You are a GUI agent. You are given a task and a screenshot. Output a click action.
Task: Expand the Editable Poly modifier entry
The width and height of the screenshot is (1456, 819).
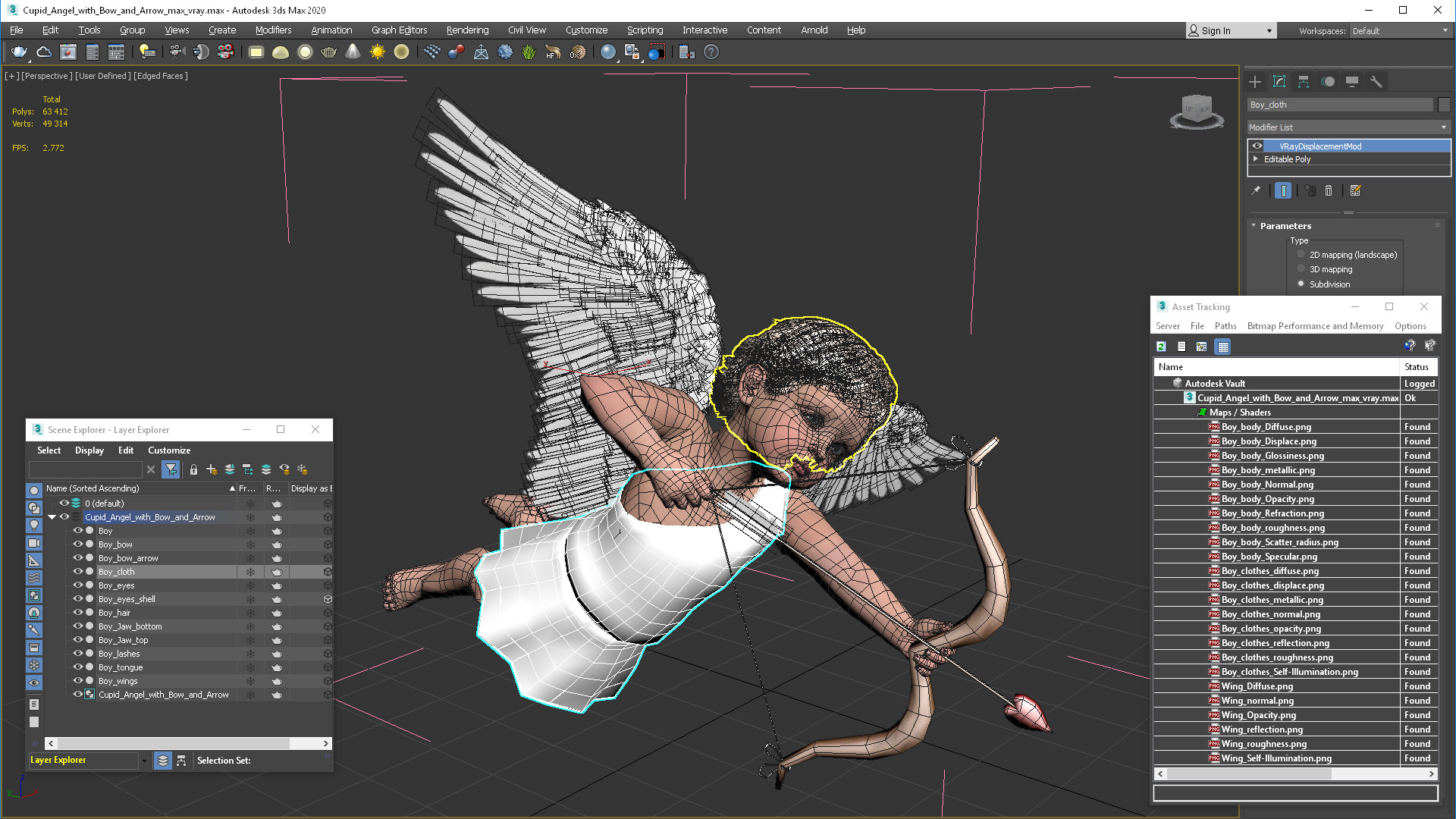(1256, 159)
